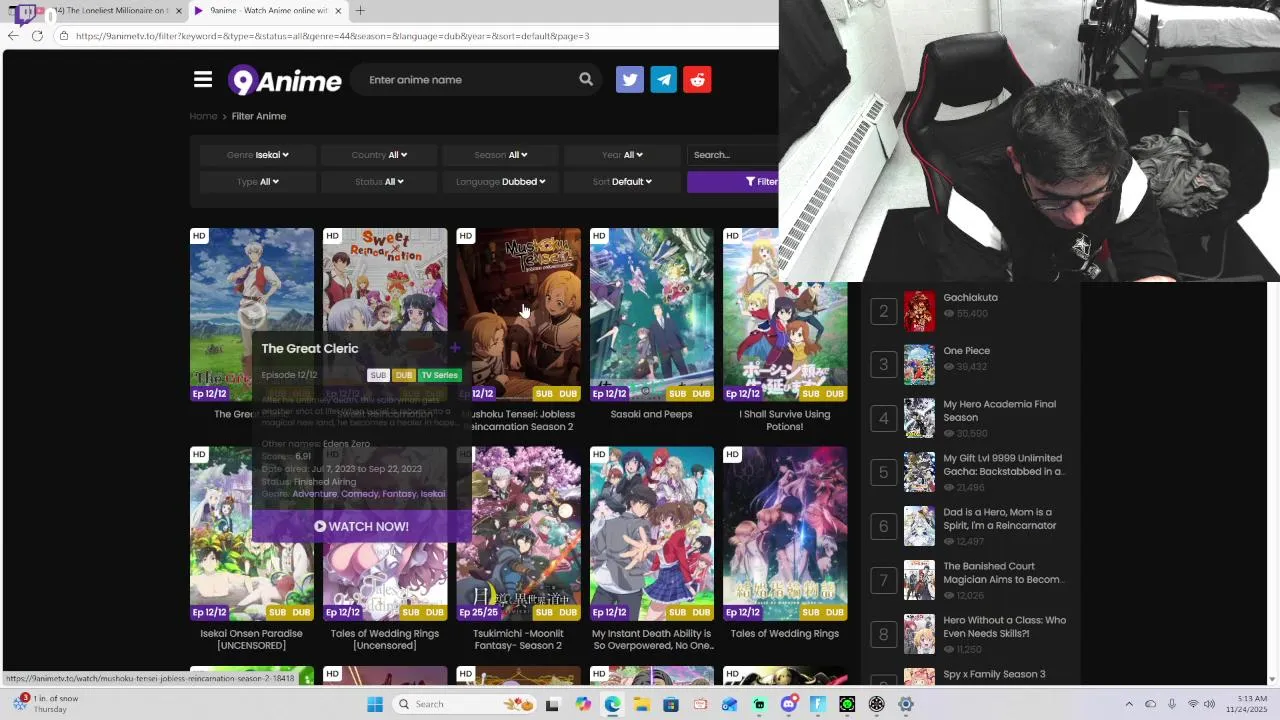Image resolution: width=1280 pixels, height=720 pixels.
Task: Open the Twitter share button
Action: (630, 80)
